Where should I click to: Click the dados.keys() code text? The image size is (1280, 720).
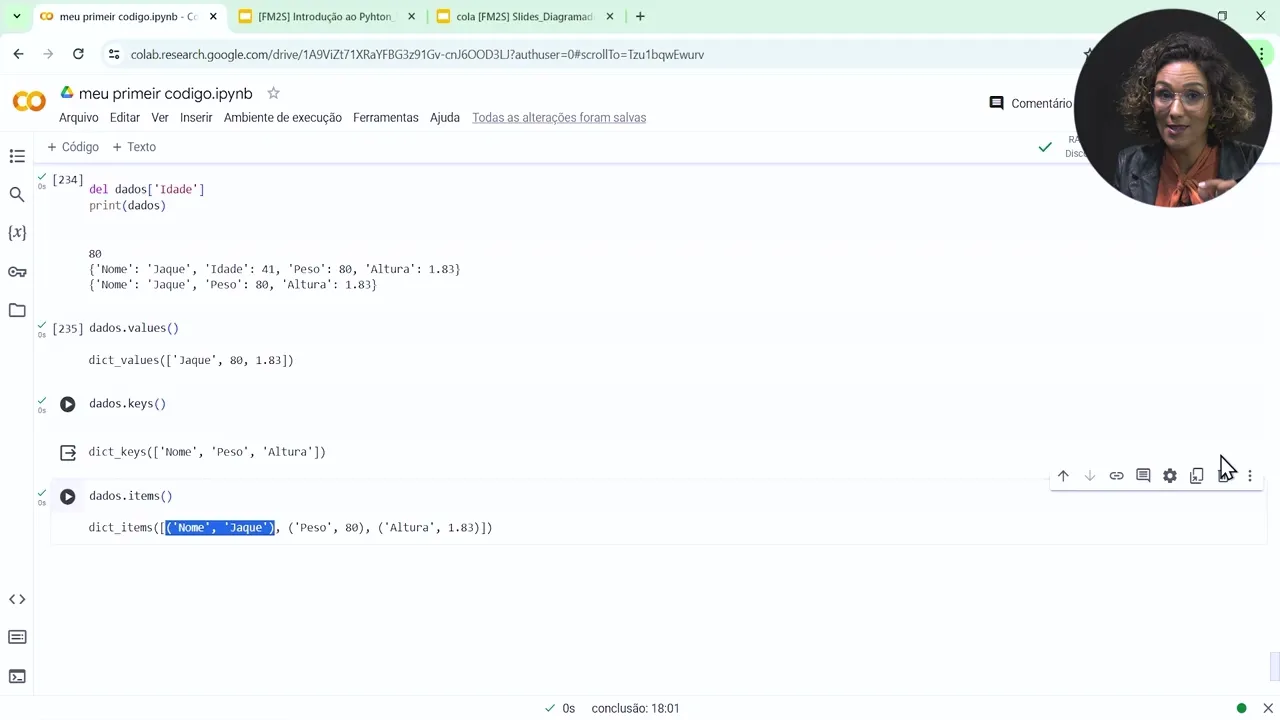coord(127,404)
